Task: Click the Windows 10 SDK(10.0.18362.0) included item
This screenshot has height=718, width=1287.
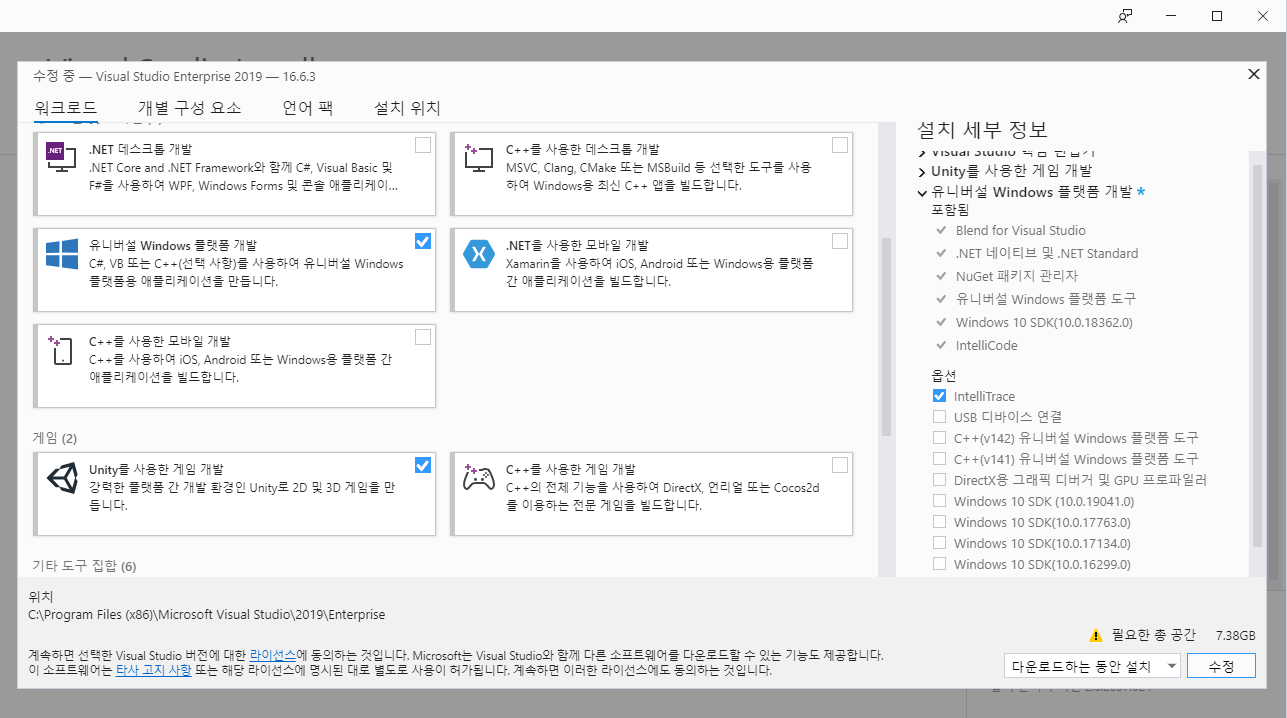Action: coord(1044,322)
